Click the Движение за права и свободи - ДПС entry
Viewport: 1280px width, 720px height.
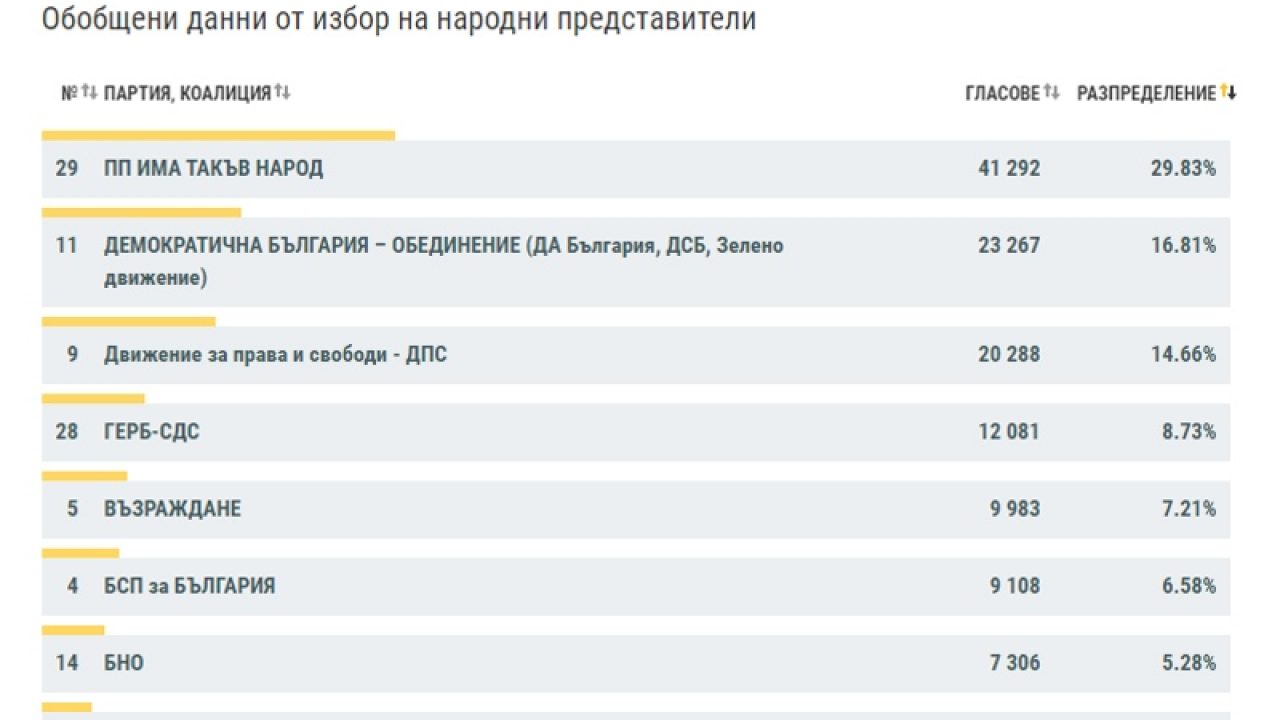[x=275, y=354]
